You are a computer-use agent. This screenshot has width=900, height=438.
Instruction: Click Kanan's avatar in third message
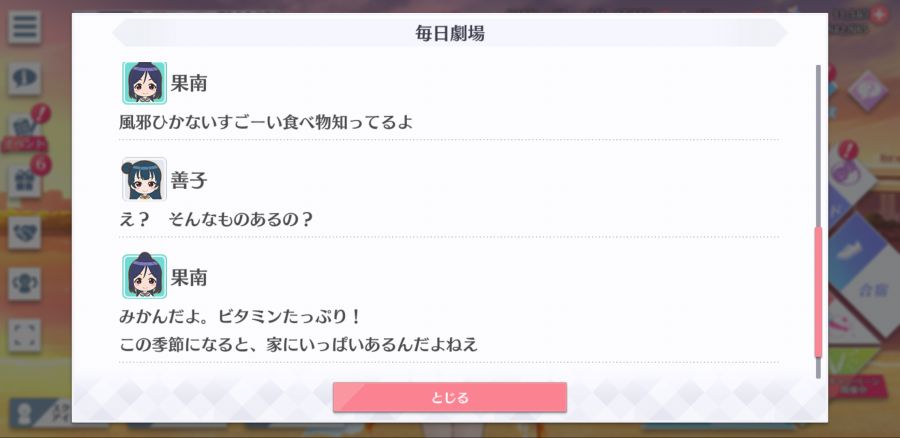pyautogui.click(x=144, y=276)
